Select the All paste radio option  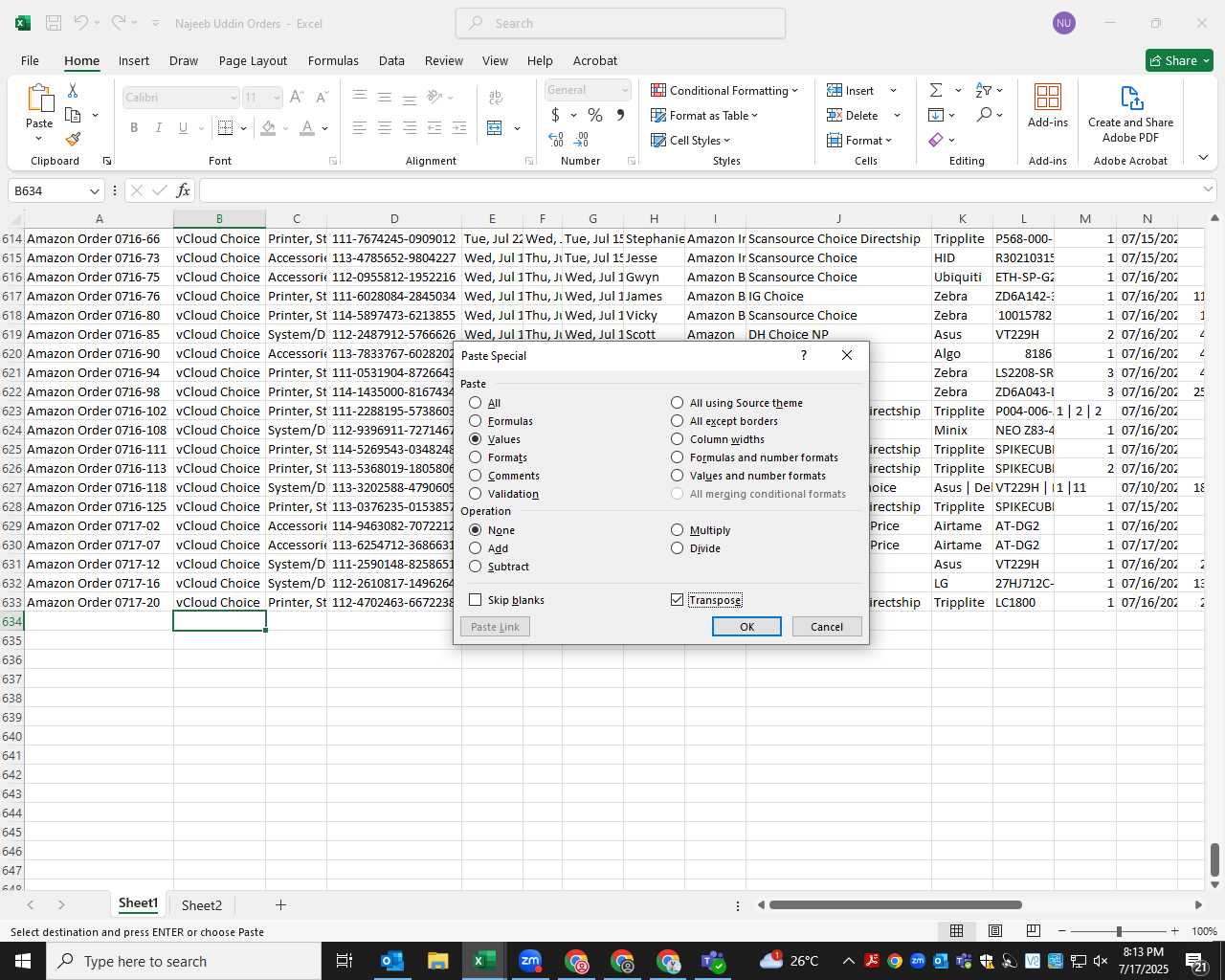coord(476,403)
